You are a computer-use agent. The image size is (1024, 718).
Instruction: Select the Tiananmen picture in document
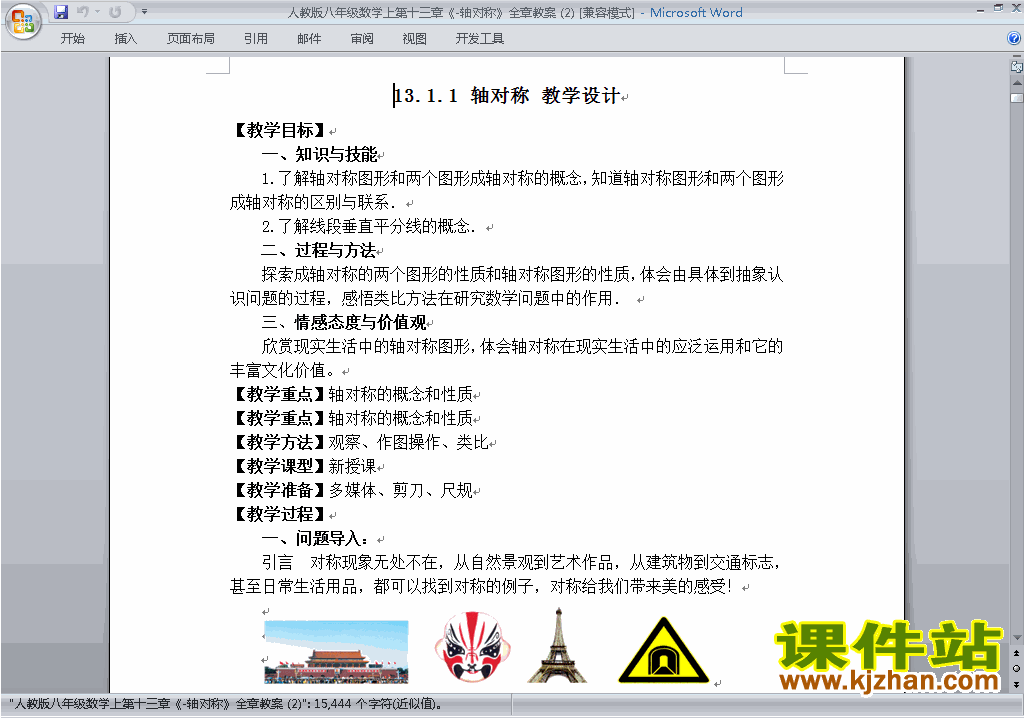[336, 652]
